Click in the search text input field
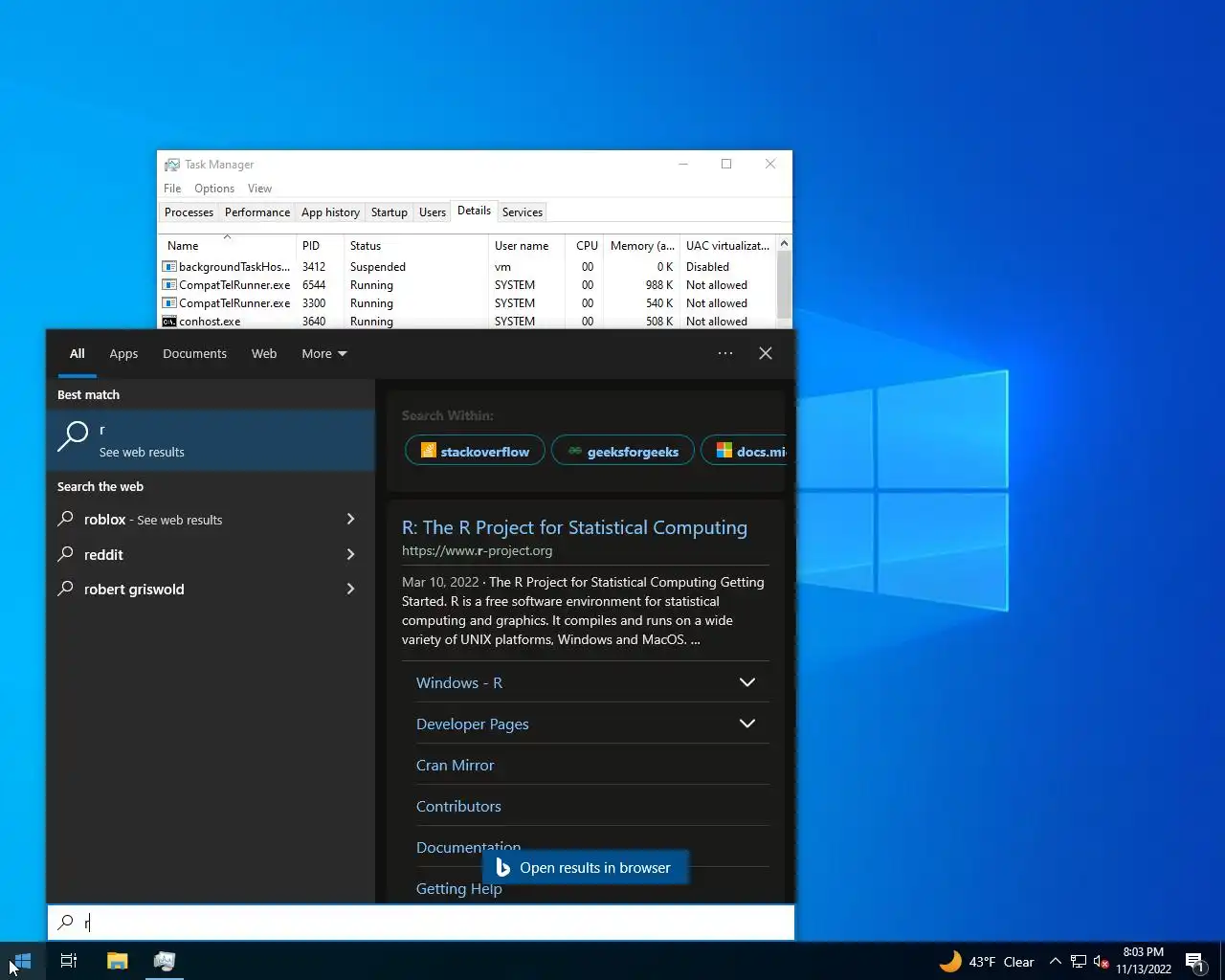This screenshot has height=980, width=1225. [x=421, y=923]
